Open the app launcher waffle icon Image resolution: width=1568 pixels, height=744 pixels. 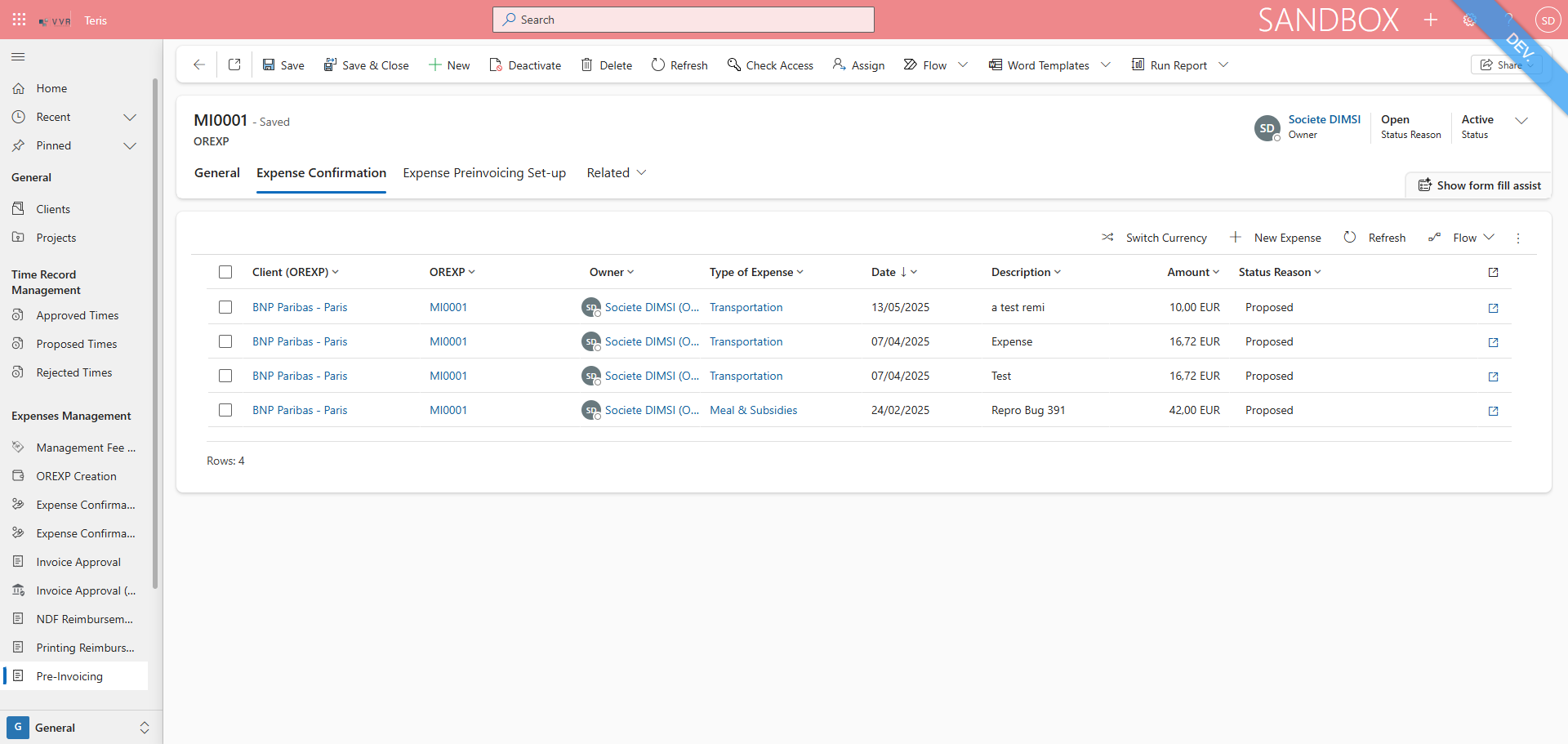pyautogui.click(x=19, y=20)
